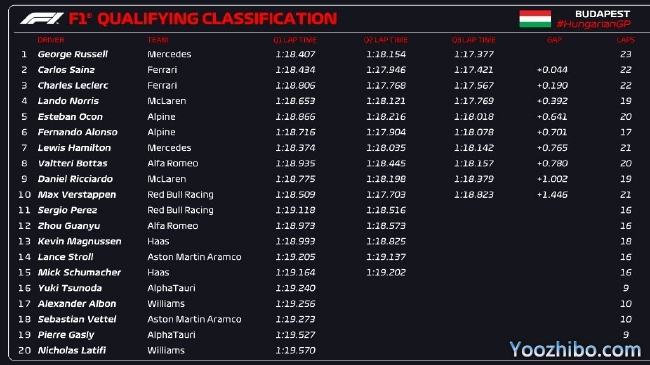650x365 pixels.
Task: Click the Red Bull Racing team for Perez
Action: pyautogui.click(x=180, y=210)
